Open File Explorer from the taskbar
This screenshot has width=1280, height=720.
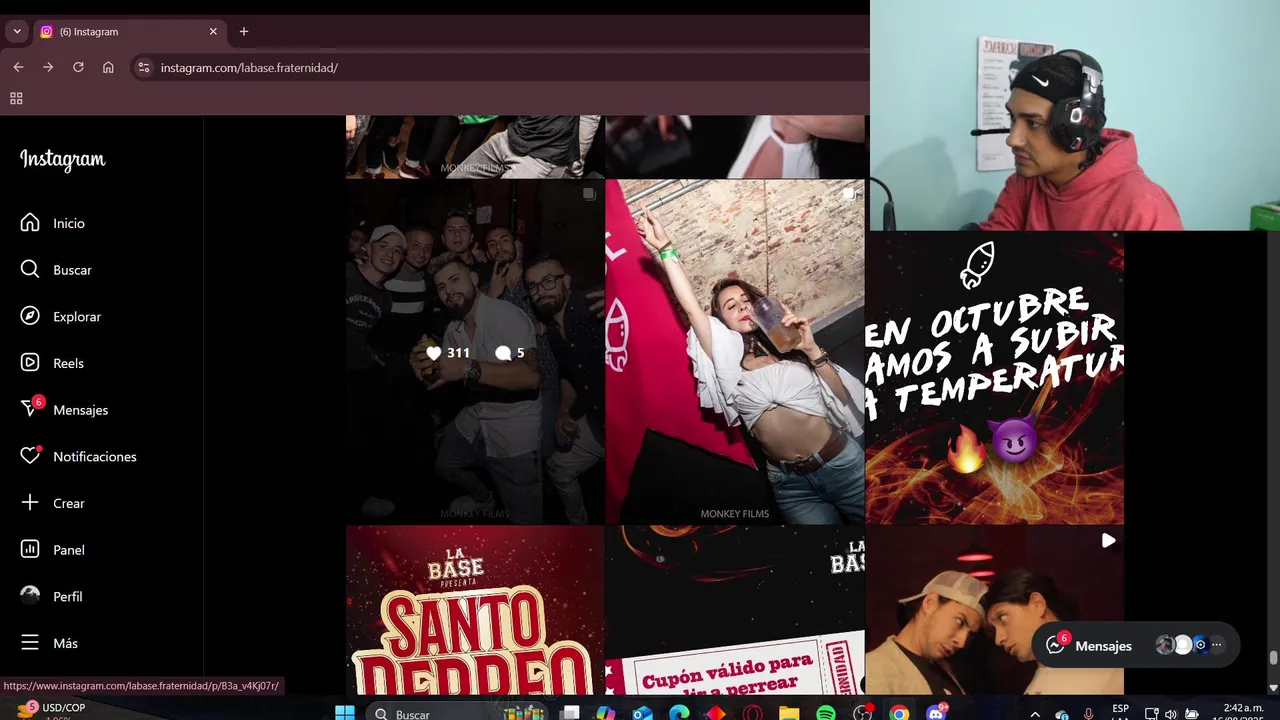click(789, 713)
